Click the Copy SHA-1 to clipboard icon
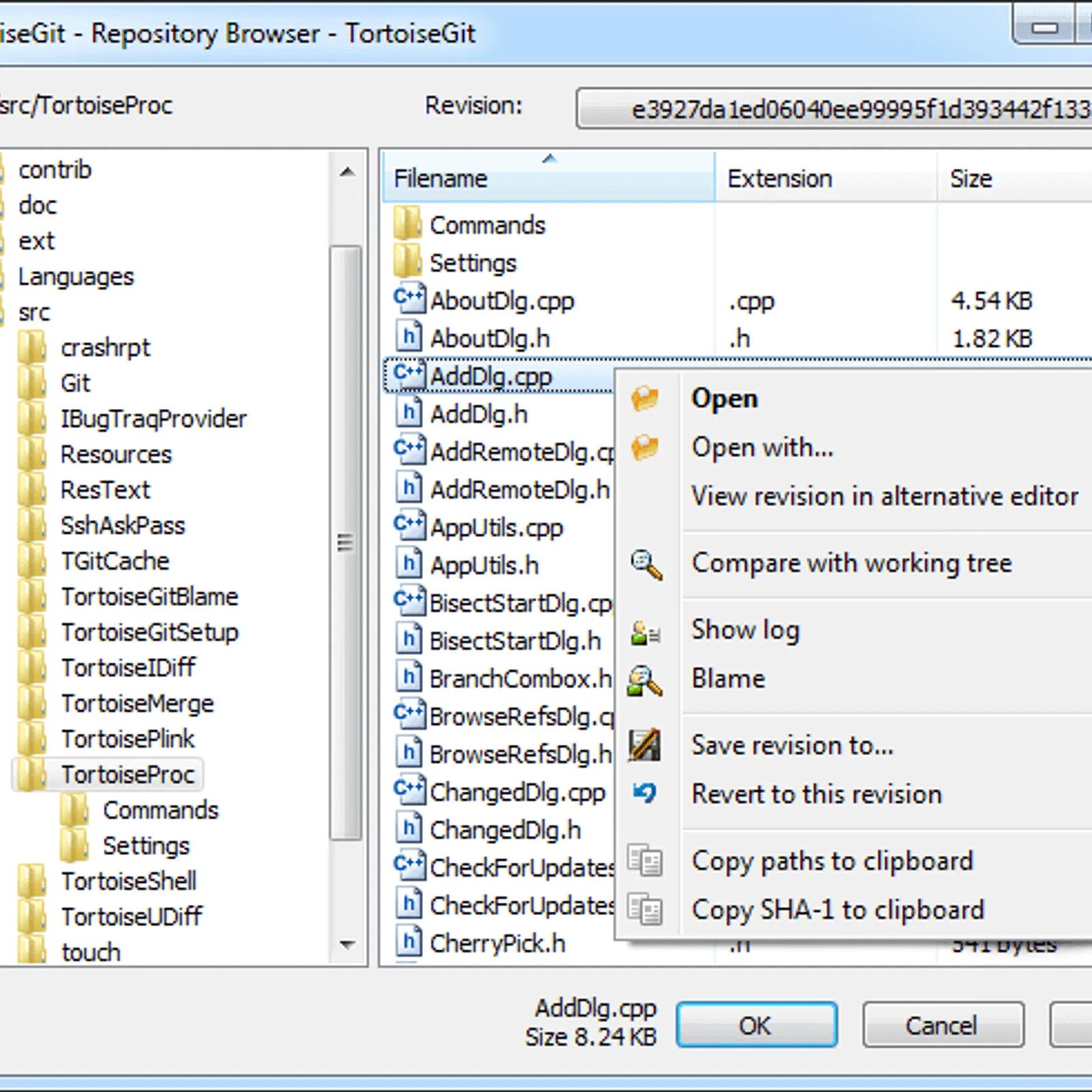 point(645,909)
